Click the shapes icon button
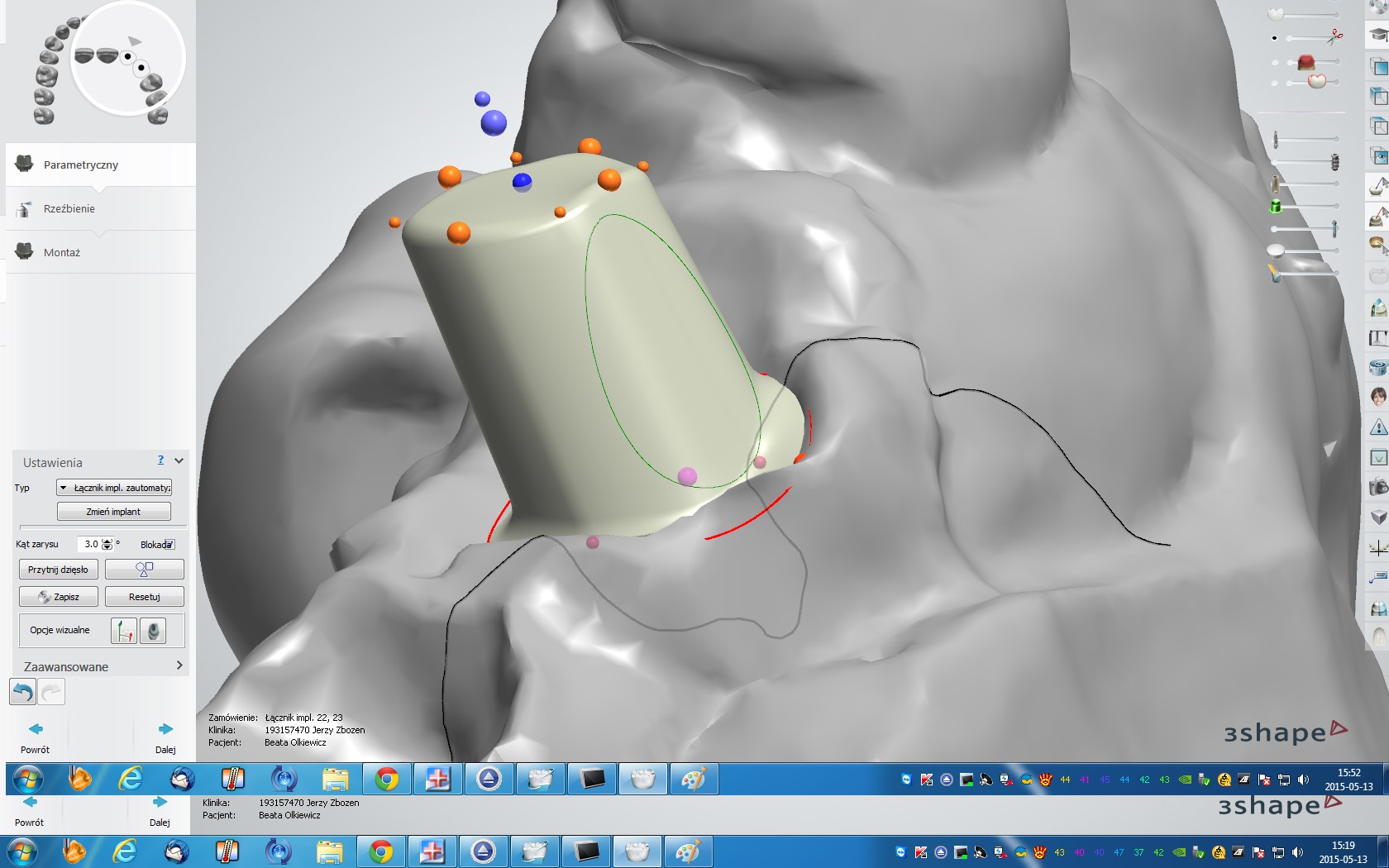Image resolution: width=1389 pixels, height=868 pixels. [144, 569]
